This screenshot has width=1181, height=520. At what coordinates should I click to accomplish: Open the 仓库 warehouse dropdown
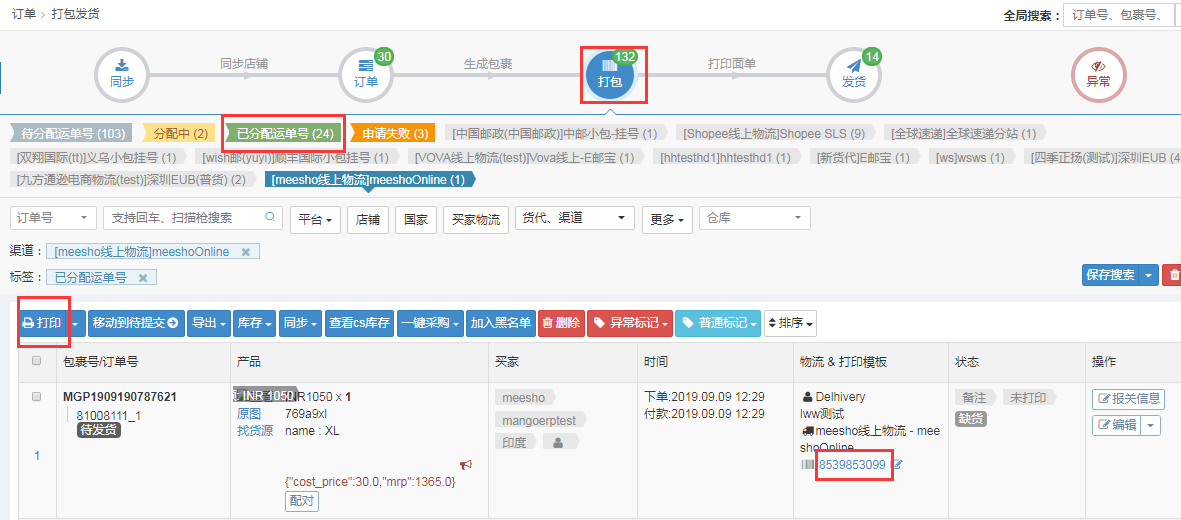point(755,218)
